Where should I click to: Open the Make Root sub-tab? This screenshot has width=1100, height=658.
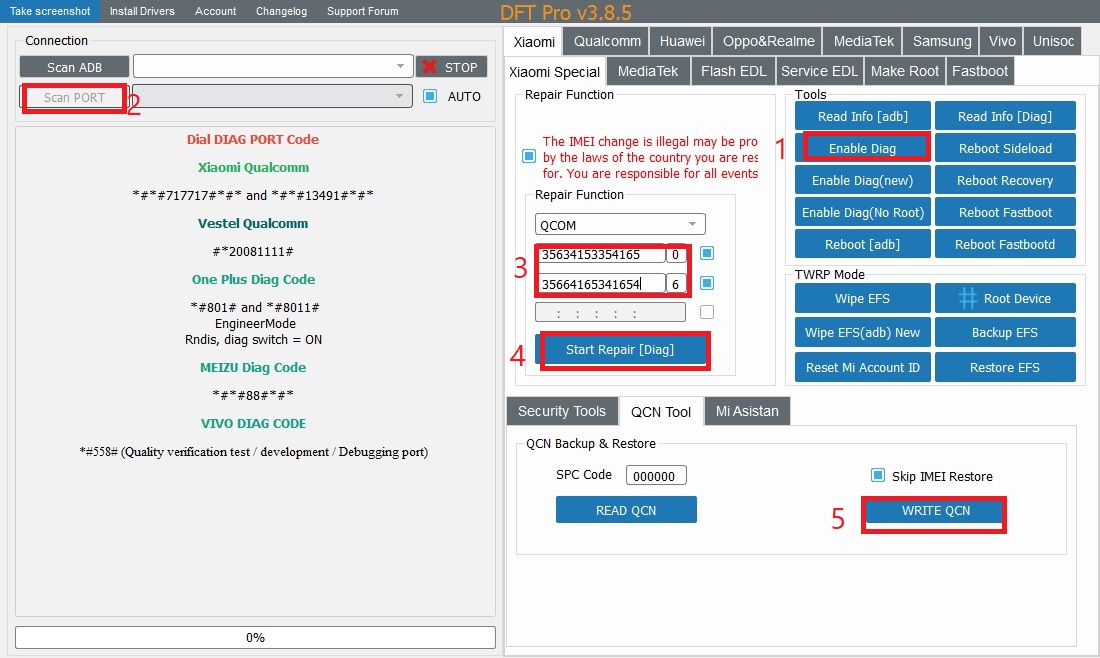[904, 72]
